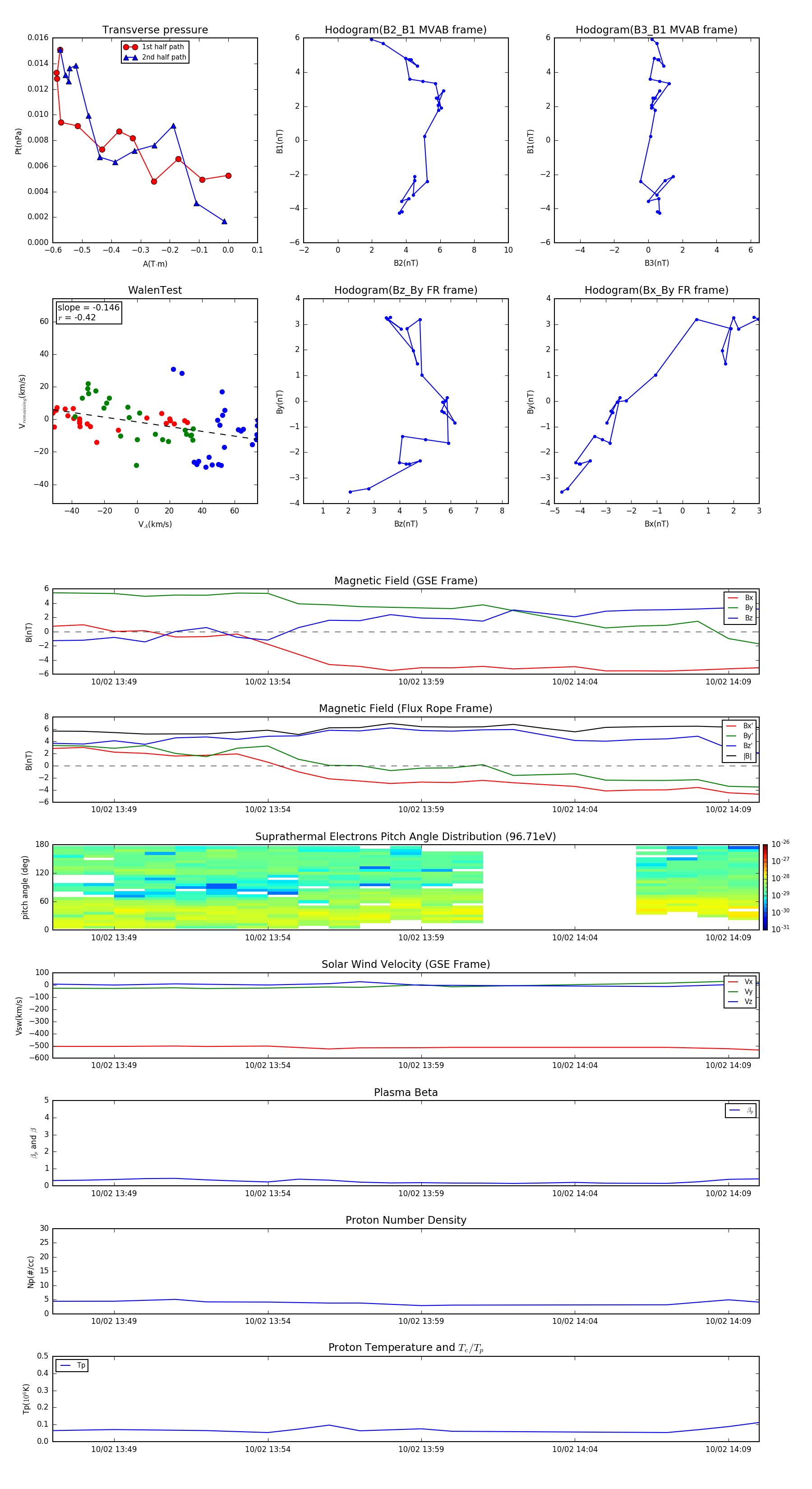Screen dimensions: 812x1489
Task: Click the "B2(nT)" axis label
Action: coord(406,263)
